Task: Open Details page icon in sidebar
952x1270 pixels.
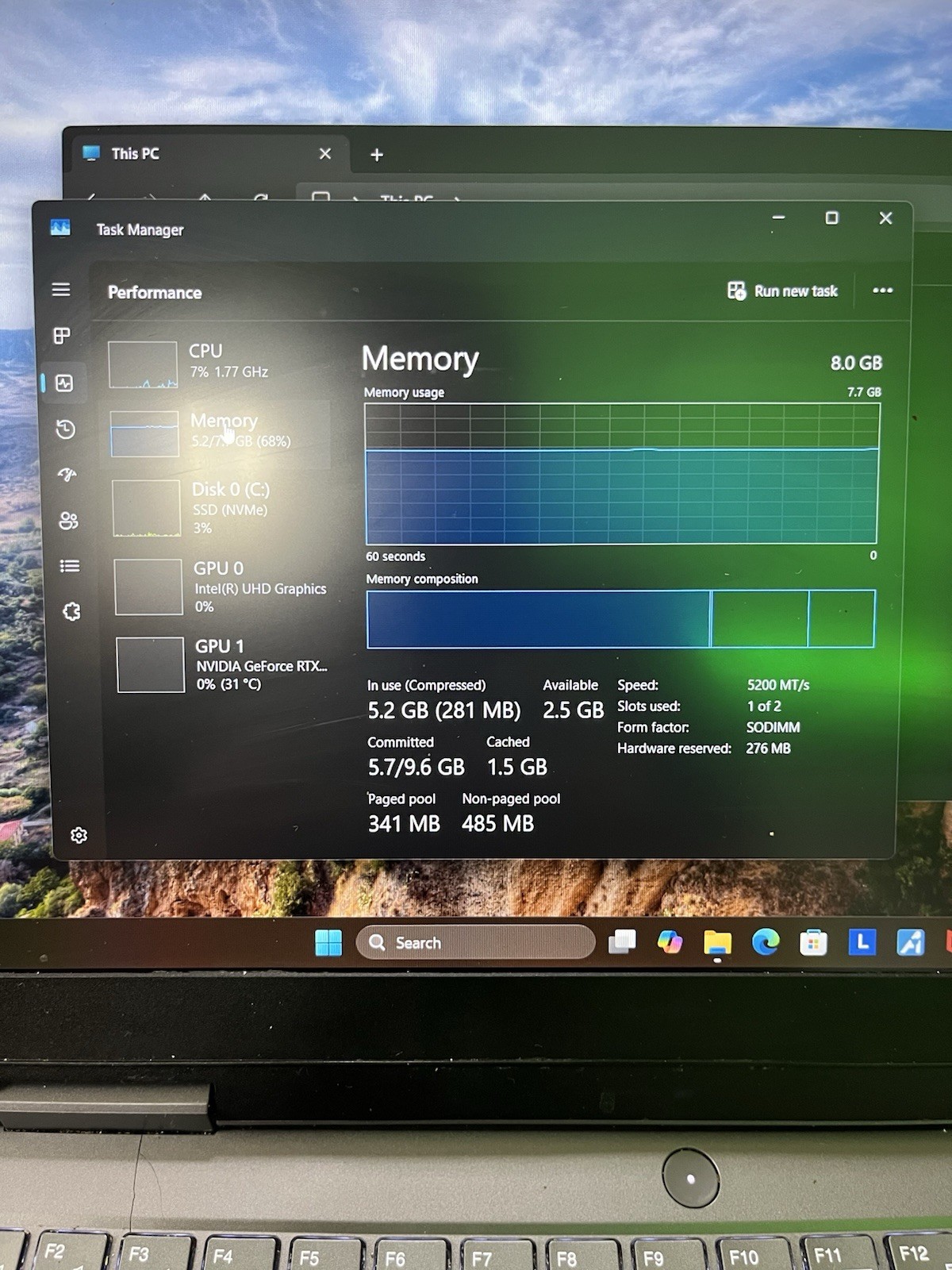Action: pos(70,566)
